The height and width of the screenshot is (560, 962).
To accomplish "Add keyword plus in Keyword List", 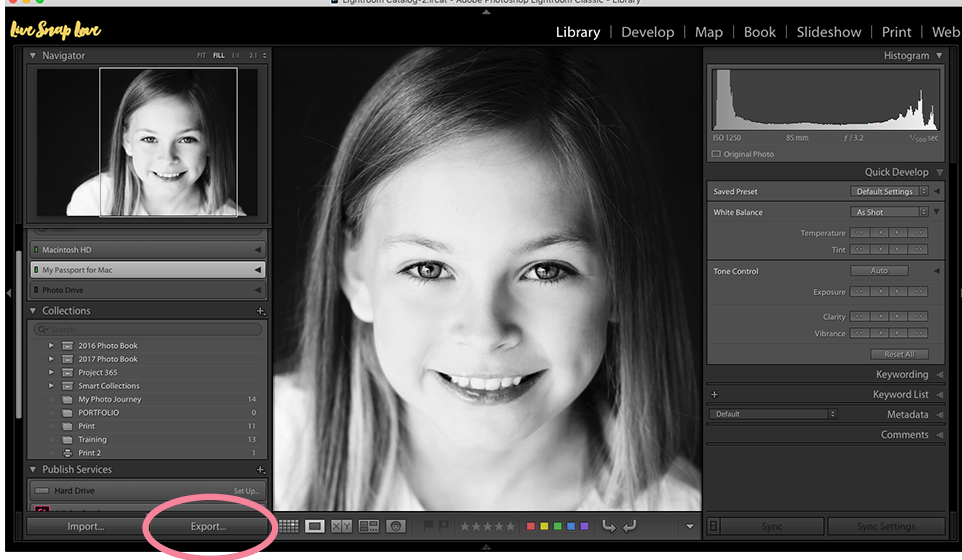I will pyautogui.click(x=714, y=394).
